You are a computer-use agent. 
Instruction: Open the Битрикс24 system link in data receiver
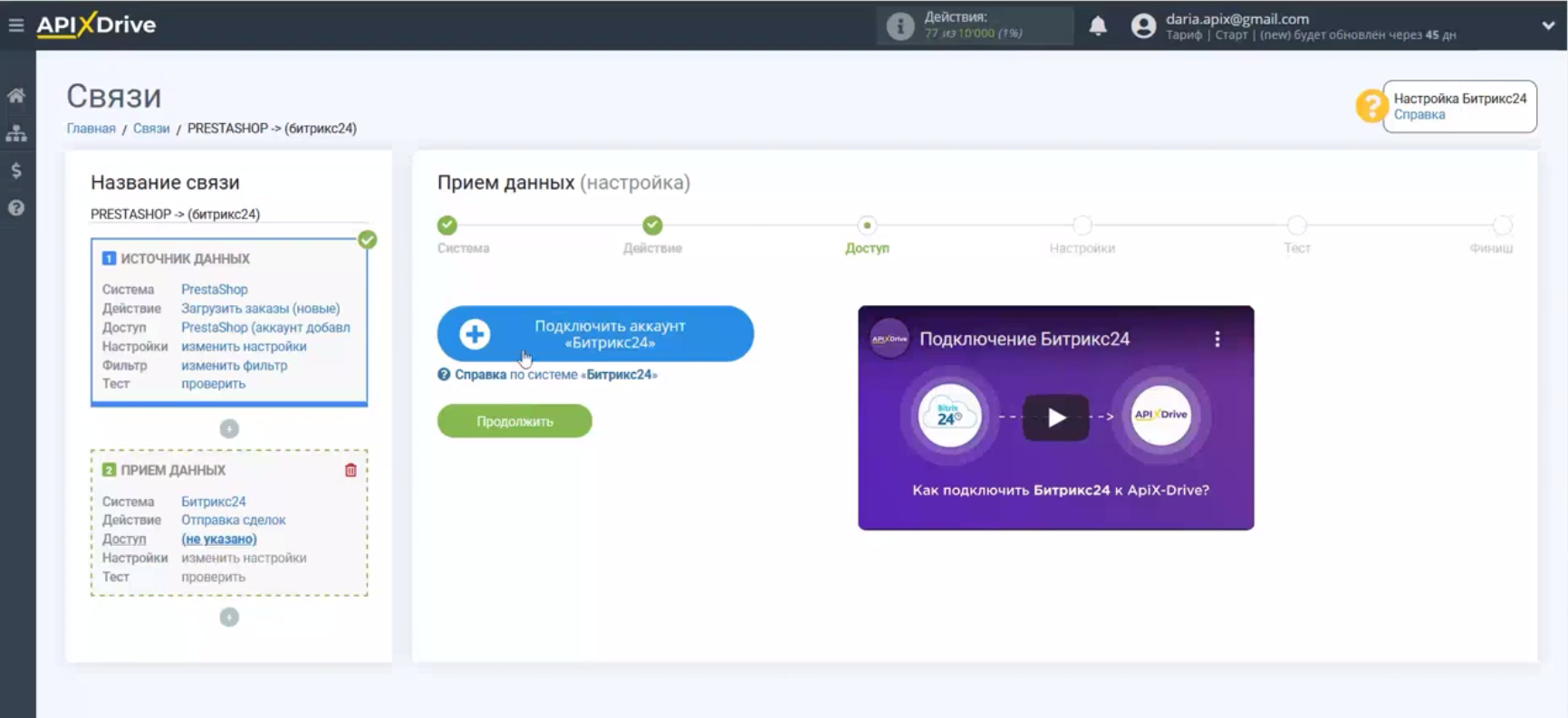point(213,502)
